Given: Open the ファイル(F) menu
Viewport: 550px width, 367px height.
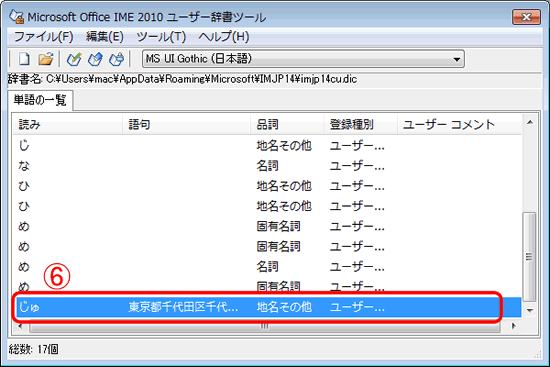Looking at the screenshot, I should [x=44, y=36].
